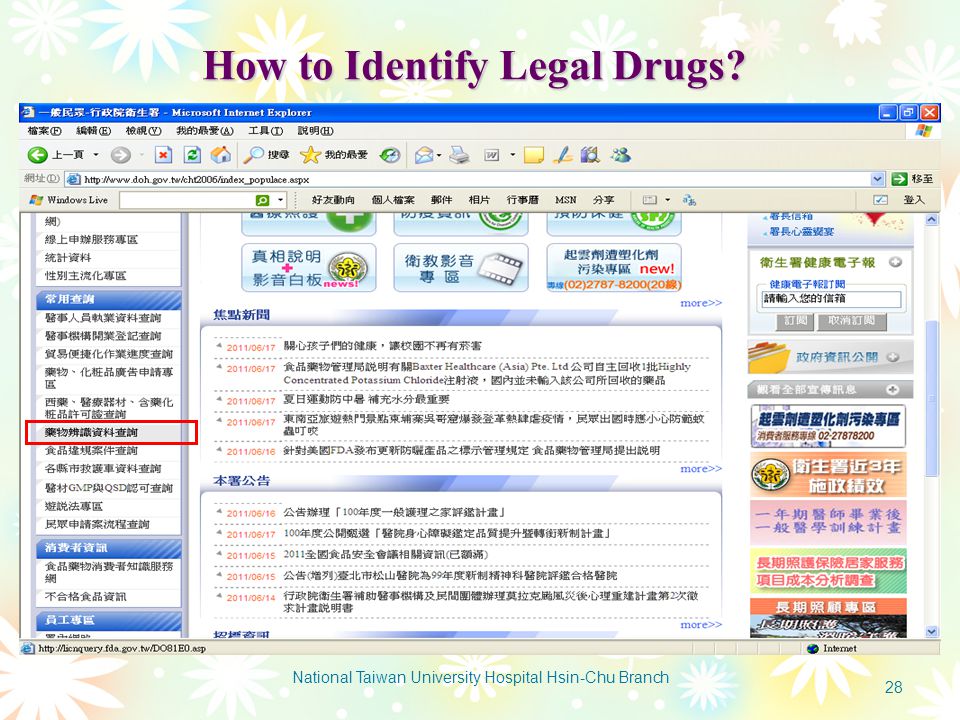The height and width of the screenshot is (720, 960).
Task: Click the checkmark icon beside 登入
Action: [880, 200]
